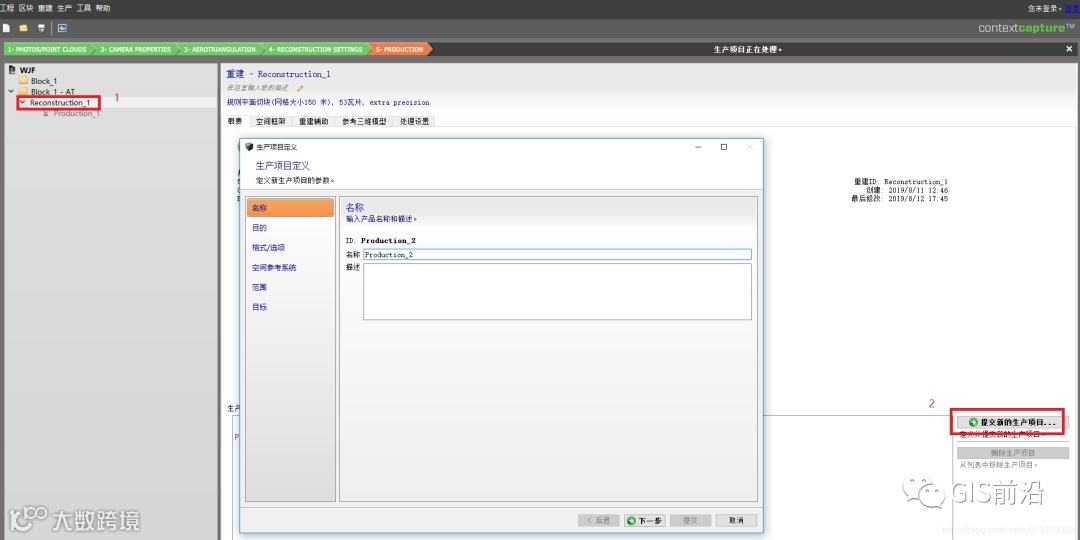Click the 取消 cancel button
This screenshot has width=1080, height=540.
tap(736, 521)
